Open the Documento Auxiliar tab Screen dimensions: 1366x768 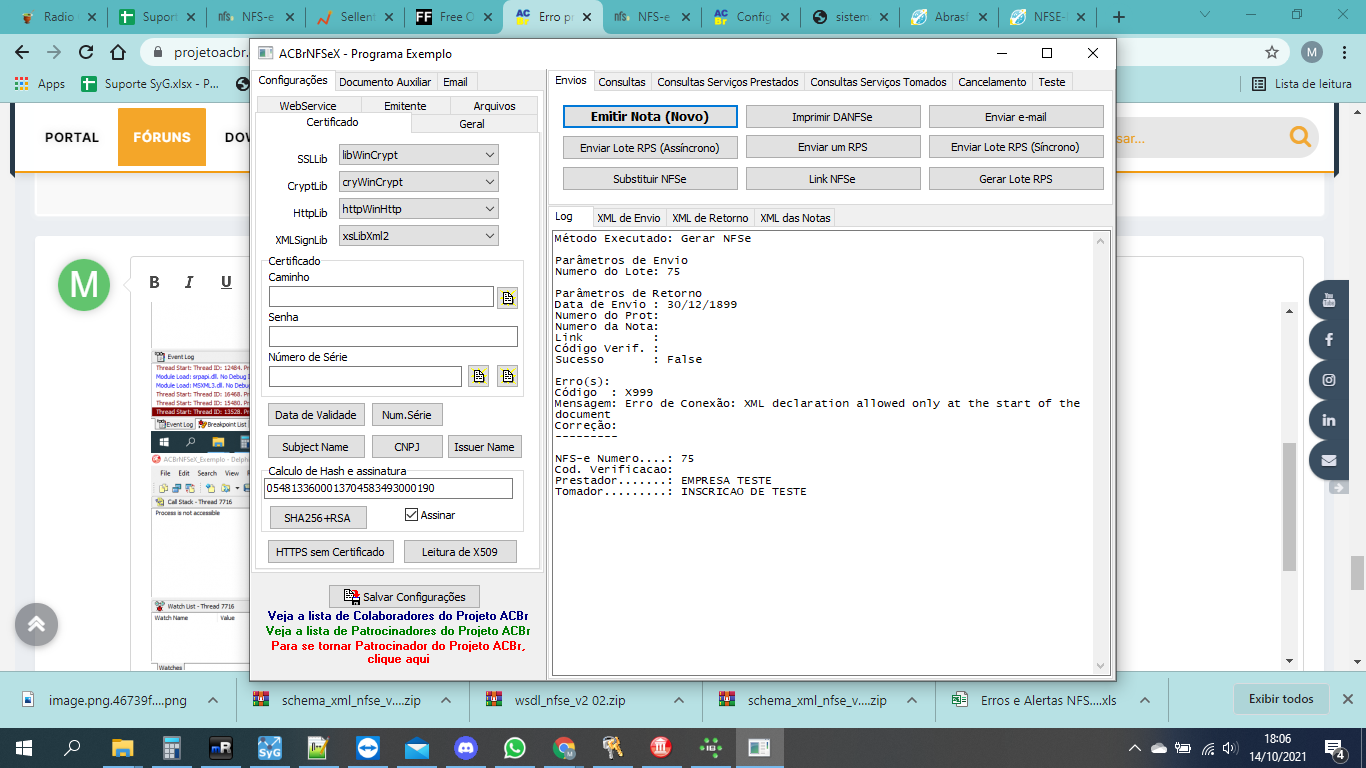pos(385,82)
